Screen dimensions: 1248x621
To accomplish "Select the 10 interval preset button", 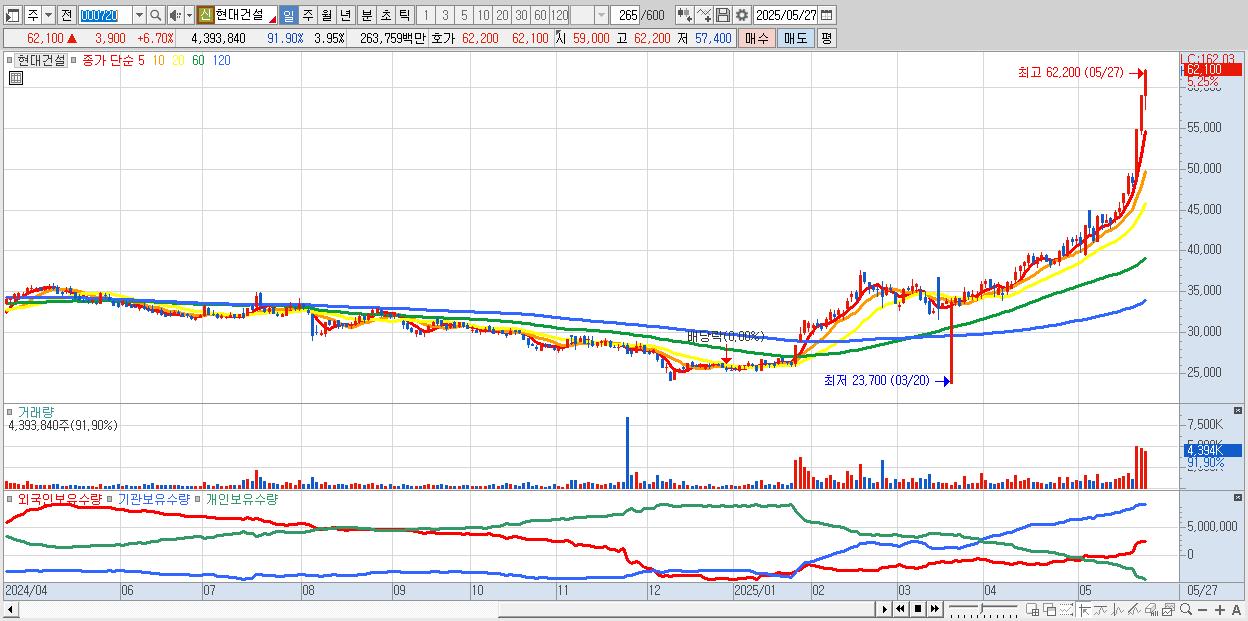I will (483, 15).
